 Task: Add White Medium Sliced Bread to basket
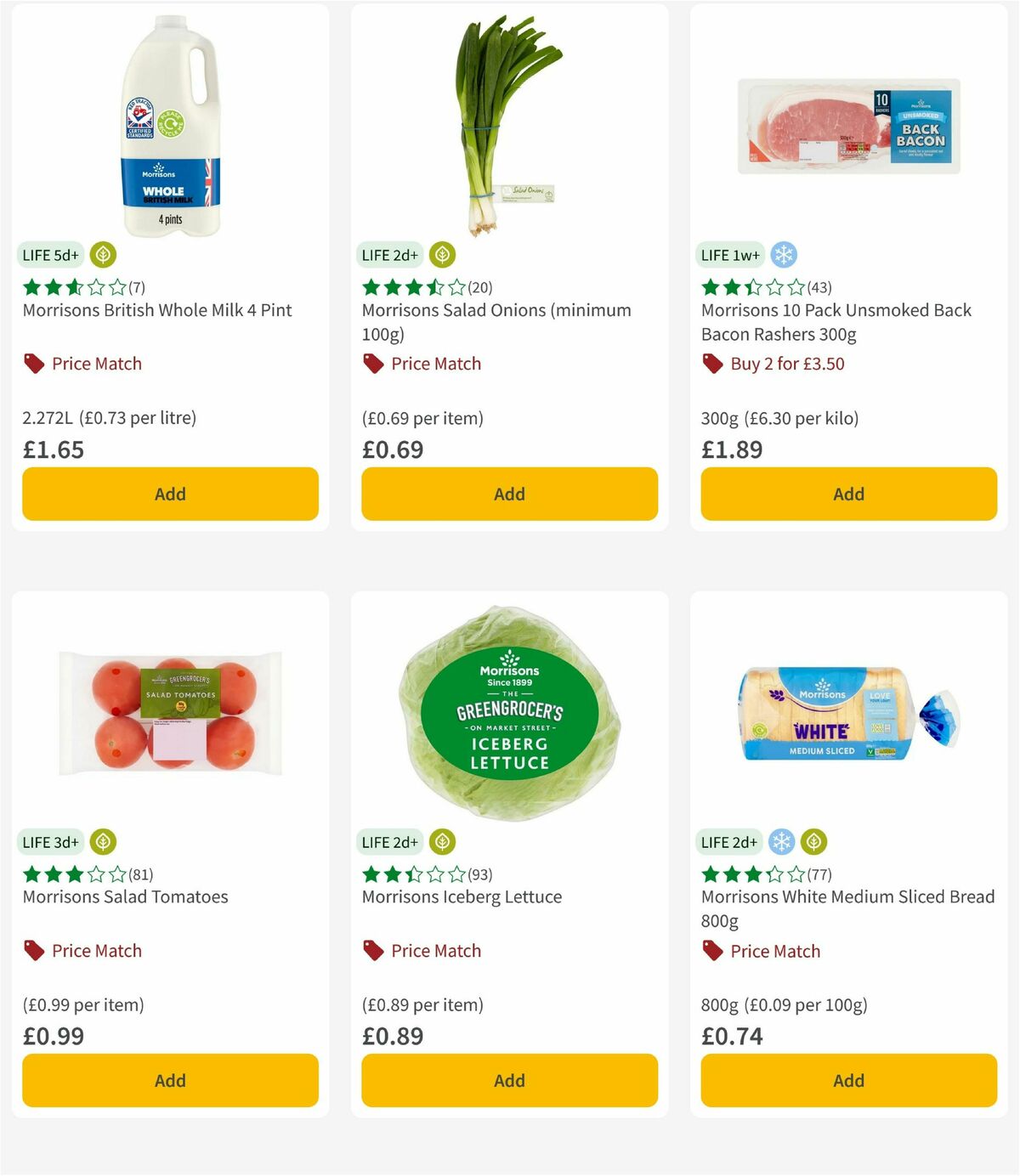tap(847, 1080)
